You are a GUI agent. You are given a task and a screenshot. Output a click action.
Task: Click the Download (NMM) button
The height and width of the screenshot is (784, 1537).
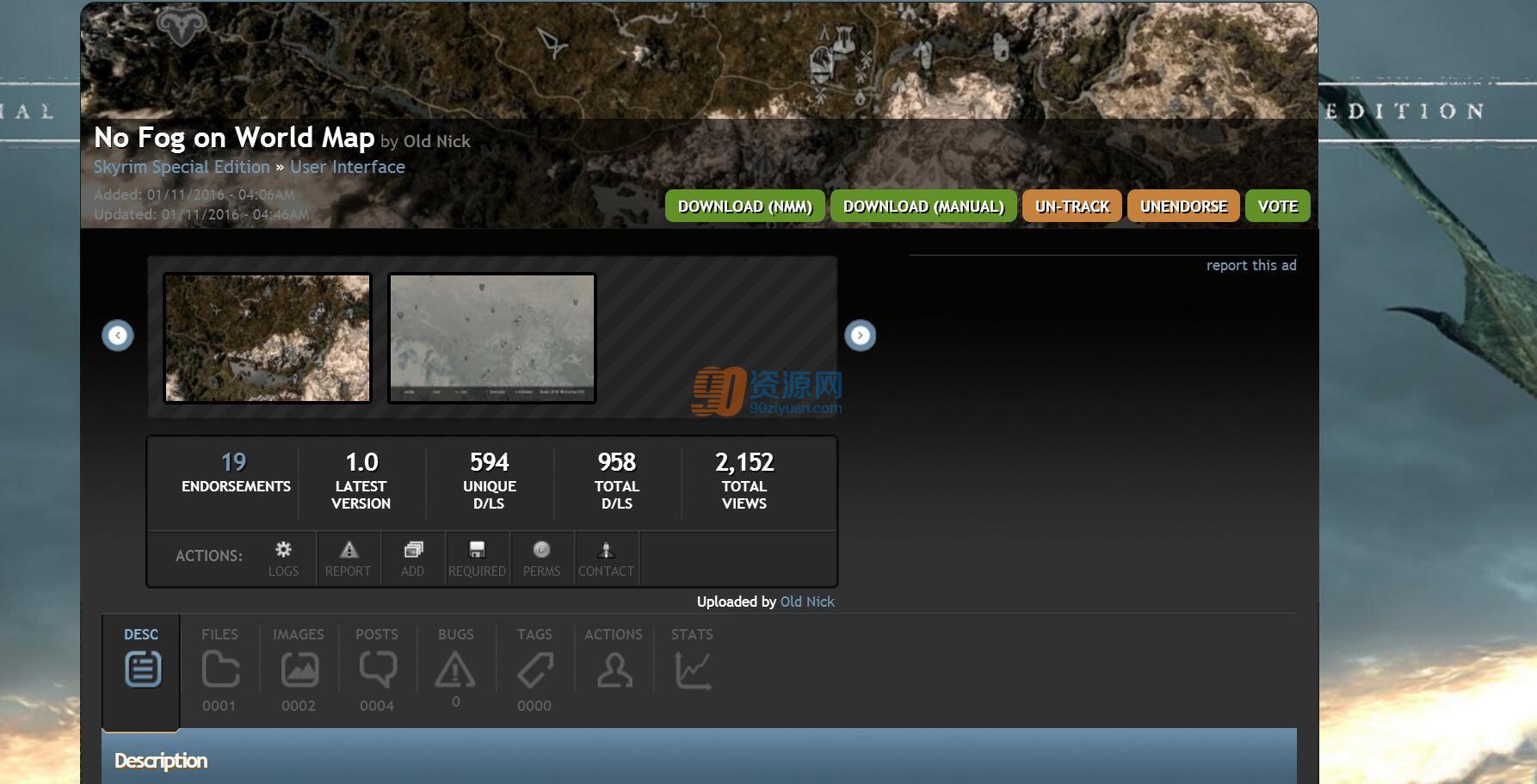745,207
